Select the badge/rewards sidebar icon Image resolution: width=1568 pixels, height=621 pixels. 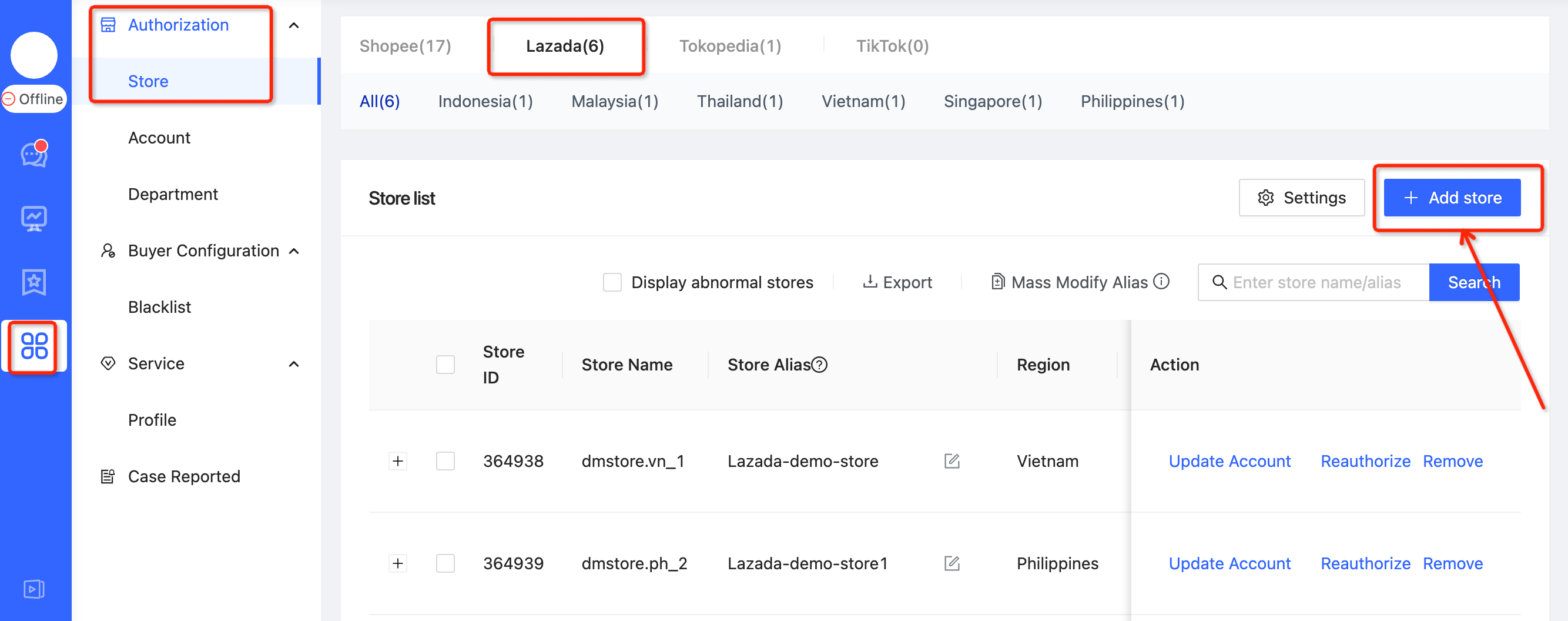pyautogui.click(x=33, y=282)
